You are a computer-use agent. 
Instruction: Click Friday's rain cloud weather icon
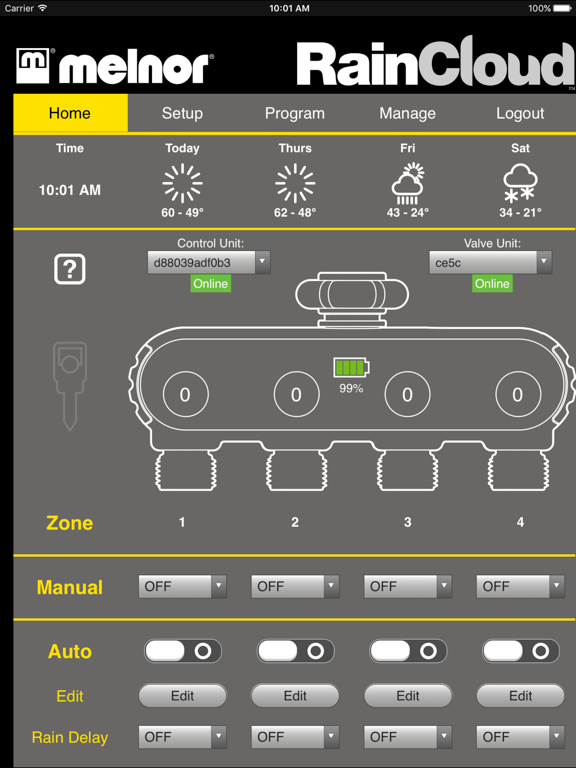[408, 183]
